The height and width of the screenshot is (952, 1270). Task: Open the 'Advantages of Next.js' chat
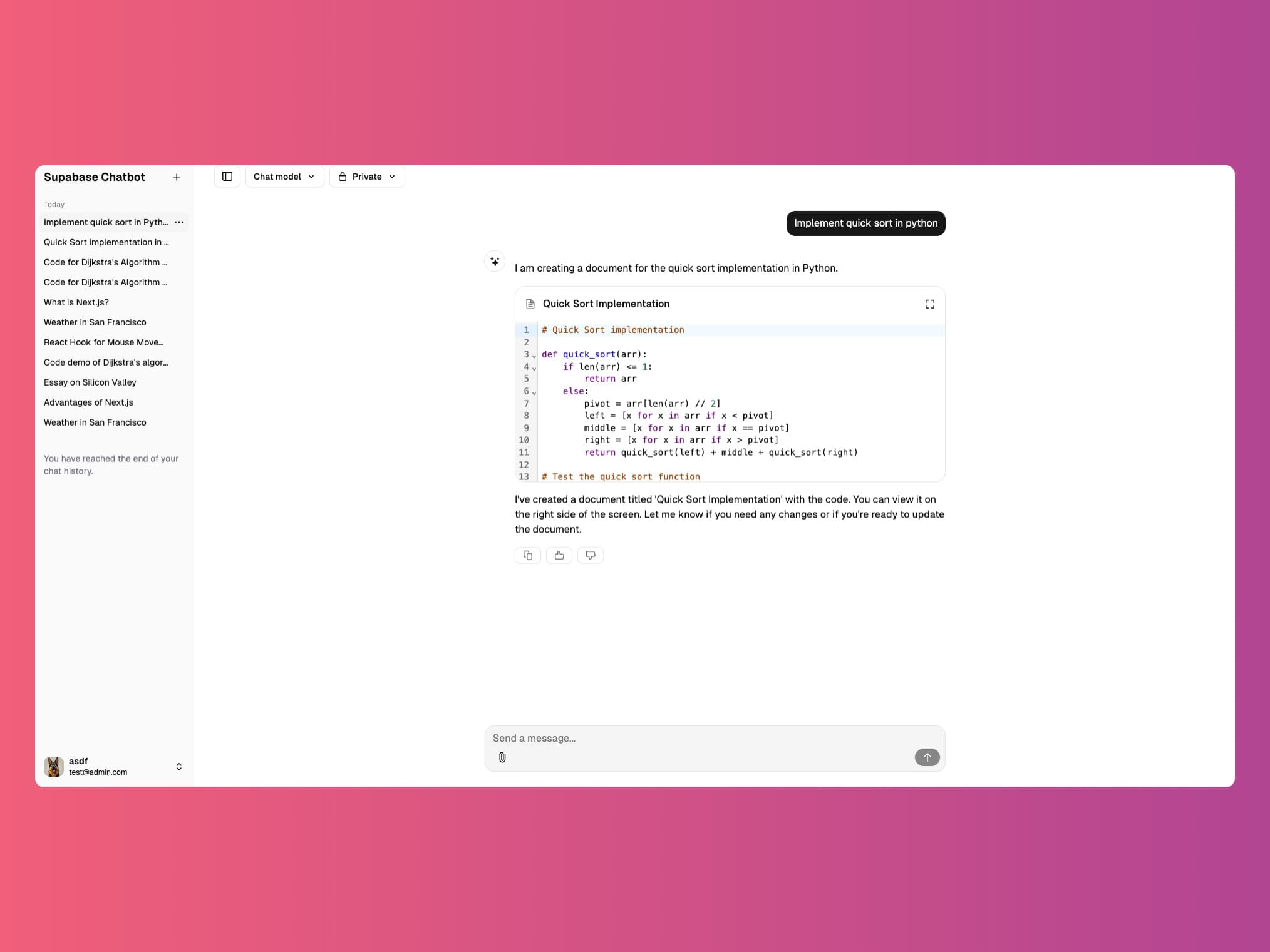coord(88,402)
